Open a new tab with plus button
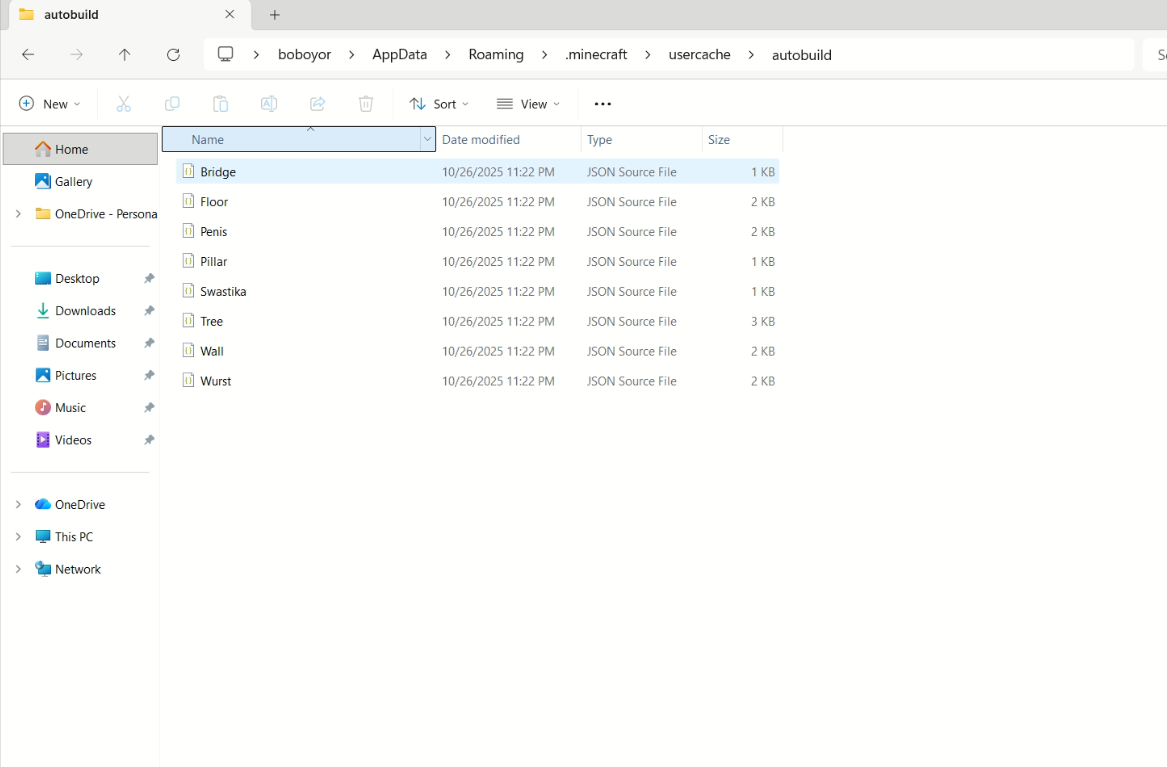Image resolution: width=1167 pixels, height=767 pixels. coord(275,15)
